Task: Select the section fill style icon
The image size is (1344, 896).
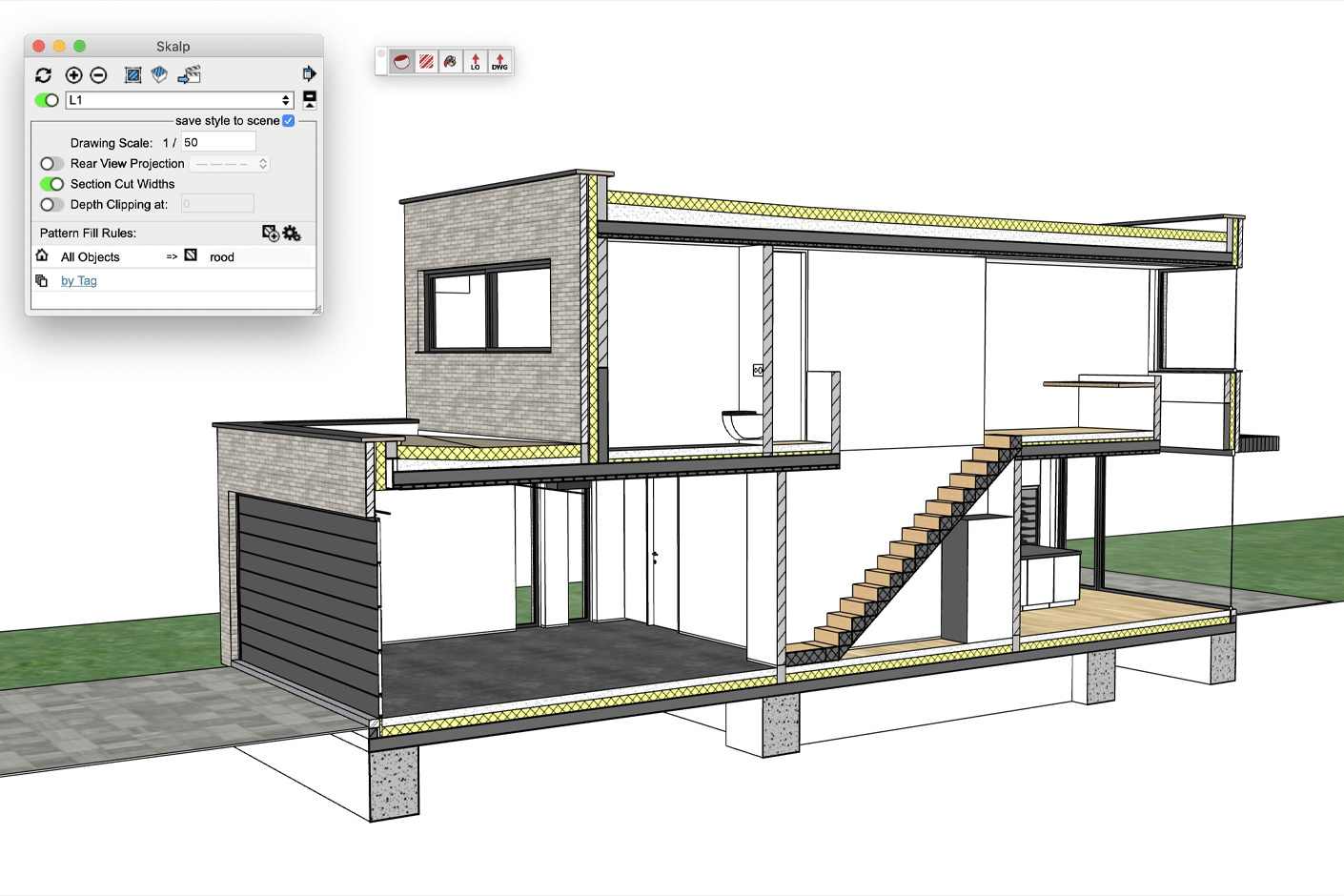Action: click(132, 75)
